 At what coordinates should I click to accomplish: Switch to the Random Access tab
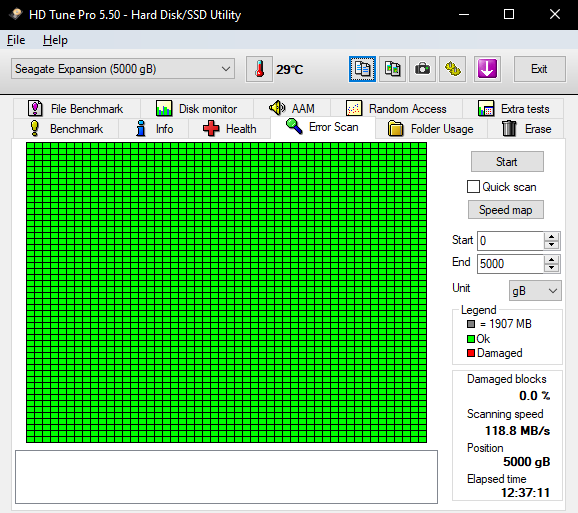click(397, 109)
